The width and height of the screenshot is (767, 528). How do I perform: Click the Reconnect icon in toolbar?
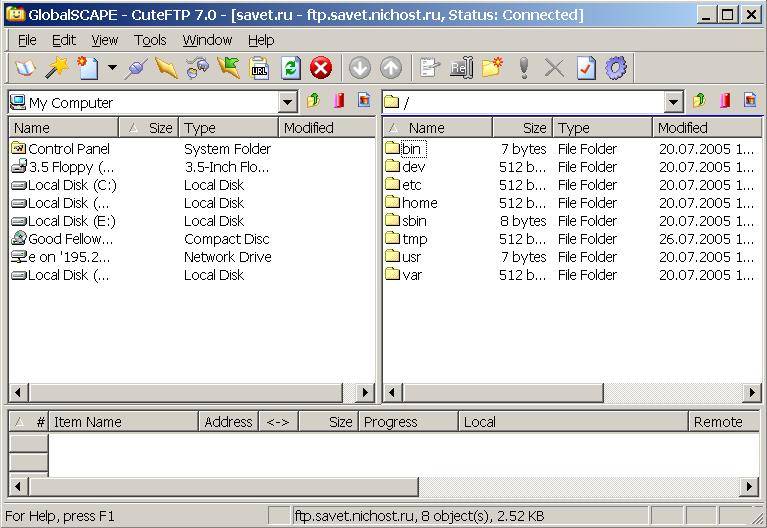click(198, 68)
